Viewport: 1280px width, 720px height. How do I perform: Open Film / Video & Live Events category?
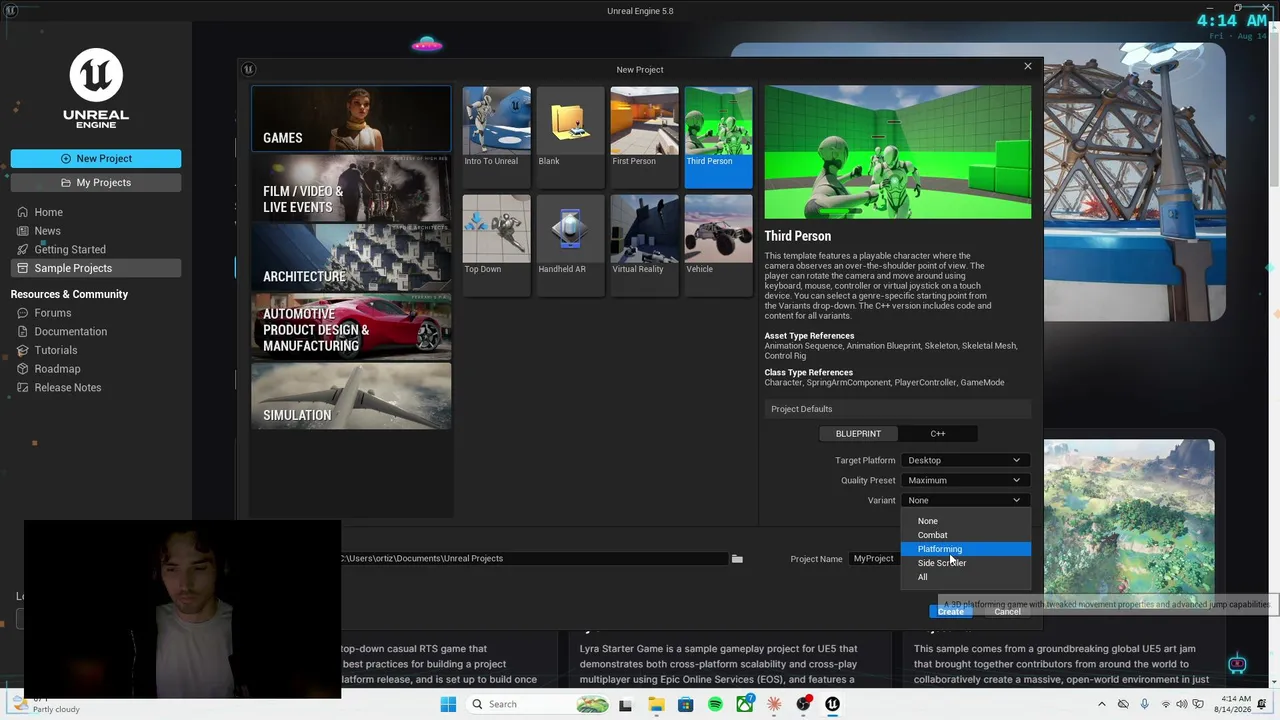tap(351, 188)
